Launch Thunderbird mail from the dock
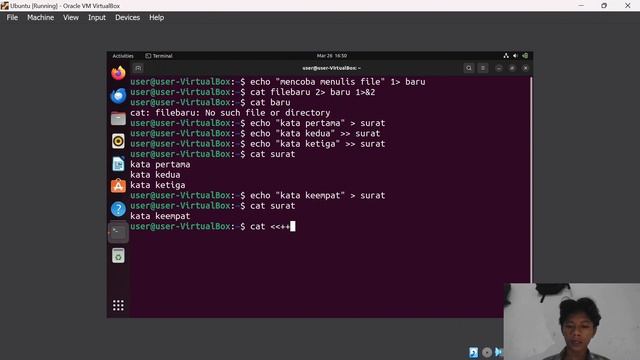640x360 pixels. 118,96
